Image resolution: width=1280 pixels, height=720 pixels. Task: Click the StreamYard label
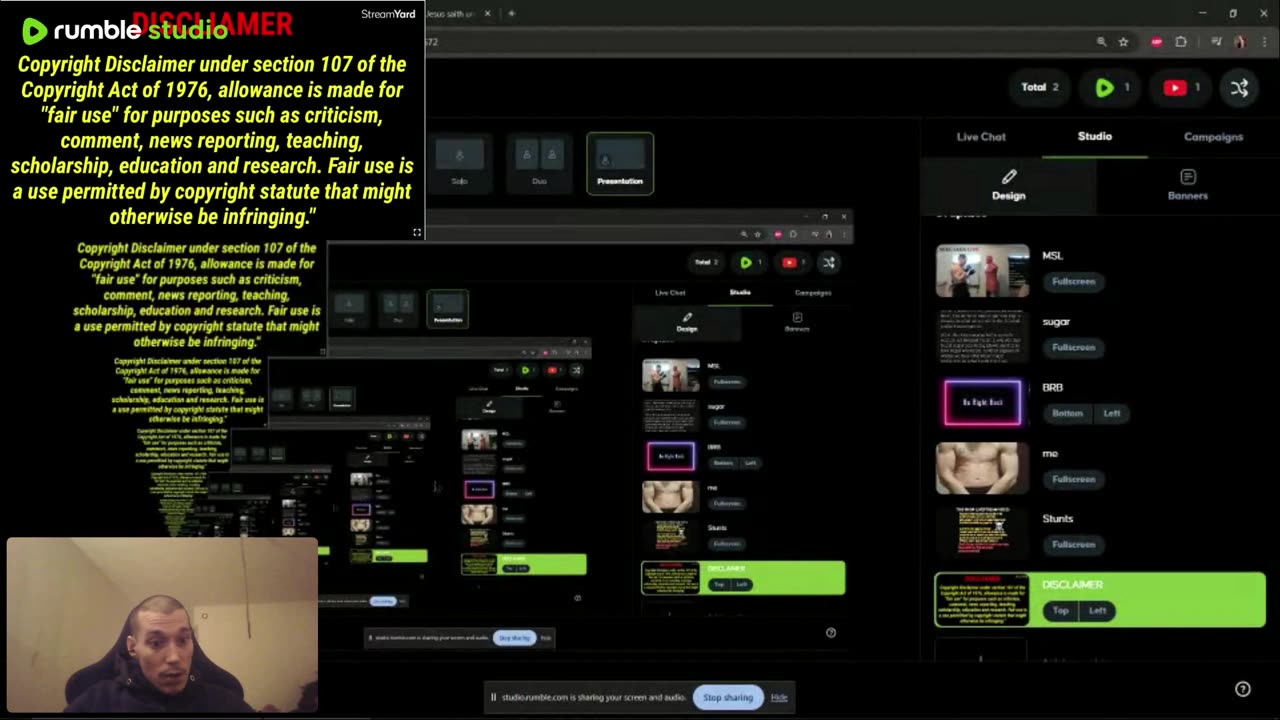click(x=388, y=14)
